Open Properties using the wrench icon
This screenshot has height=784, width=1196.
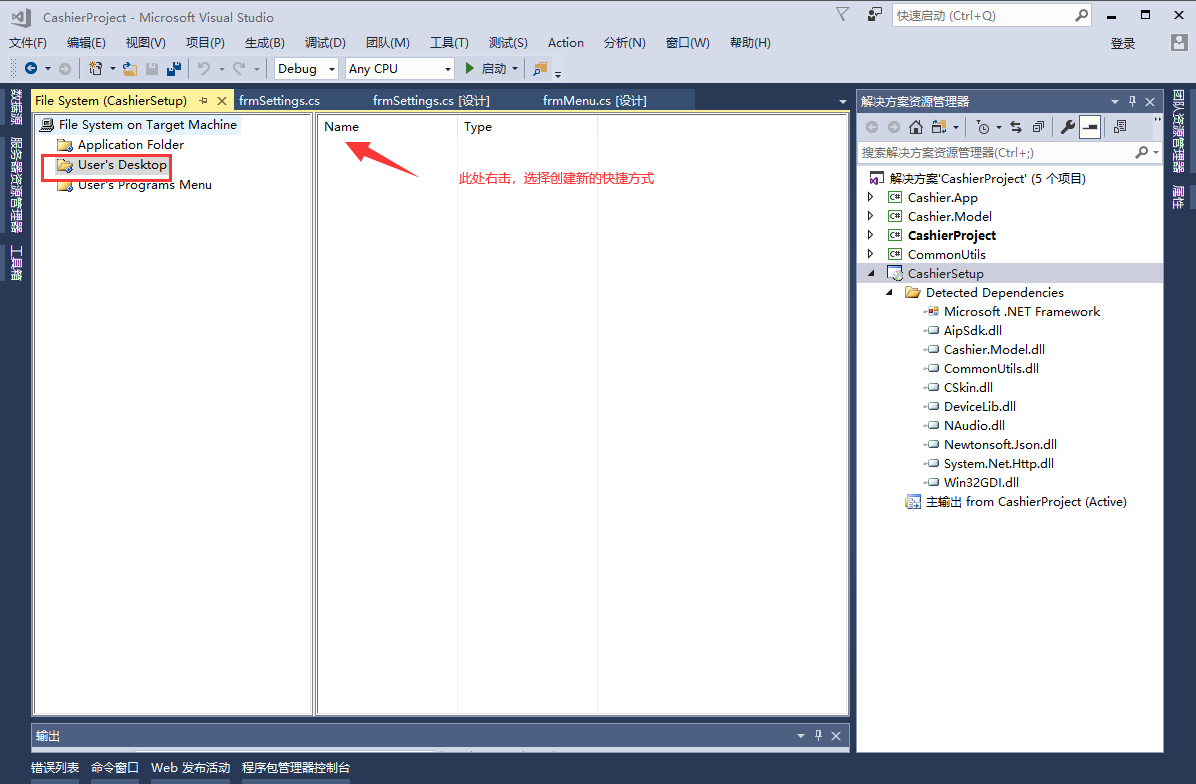(1068, 127)
